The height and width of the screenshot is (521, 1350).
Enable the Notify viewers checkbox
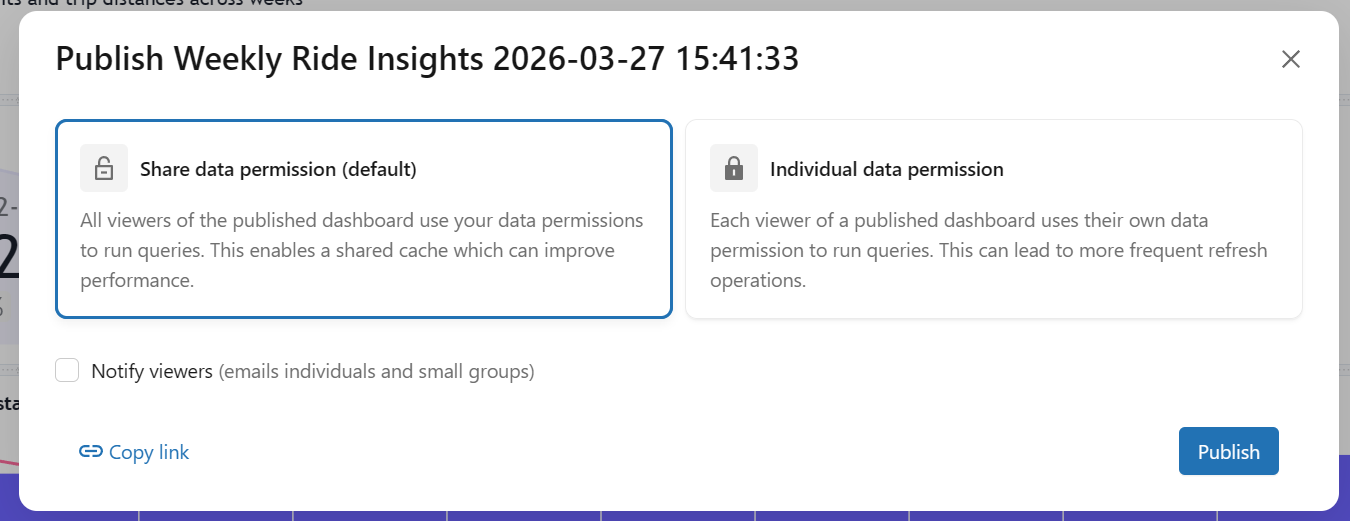67,371
